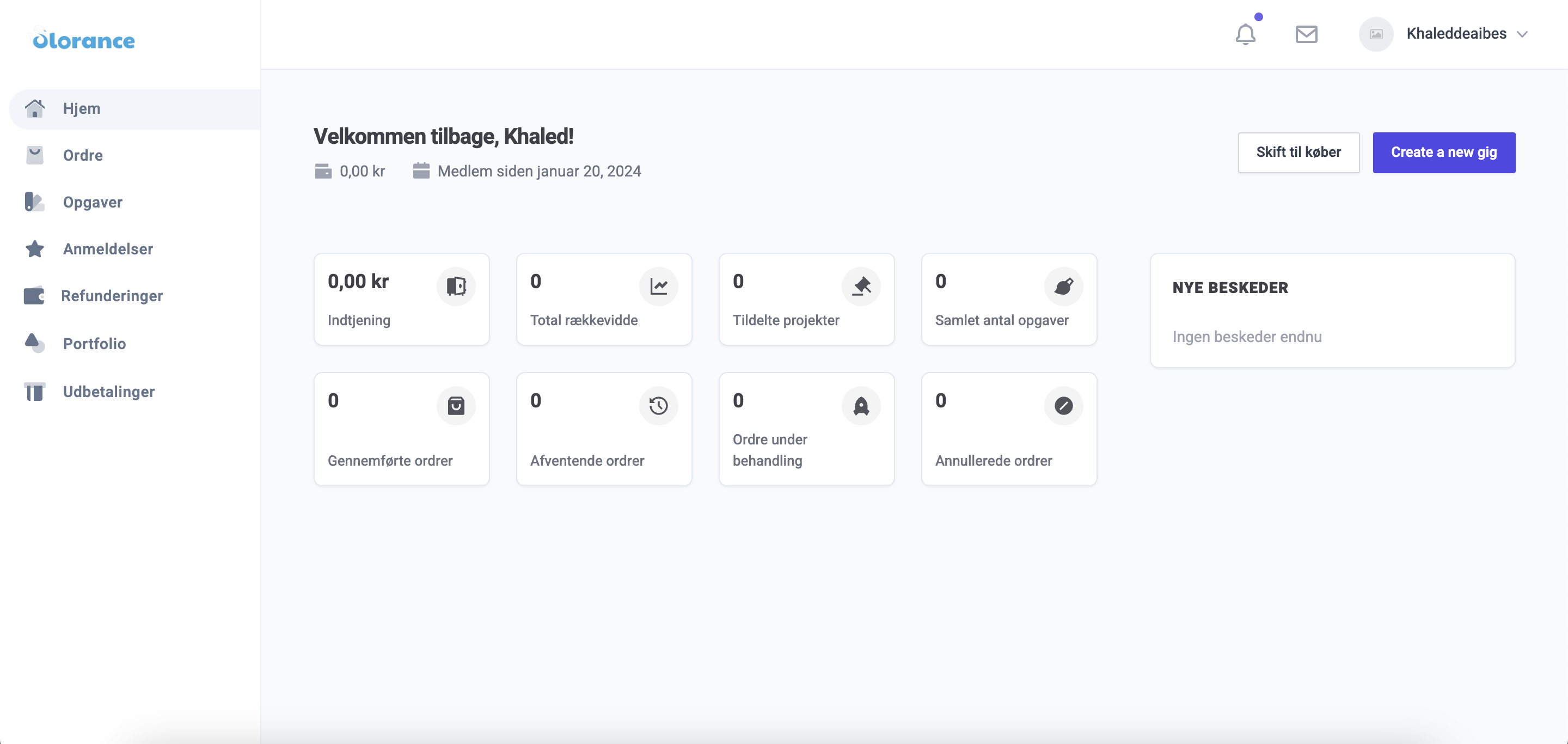Click Create a new gig button

click(x=1443, y=152)
